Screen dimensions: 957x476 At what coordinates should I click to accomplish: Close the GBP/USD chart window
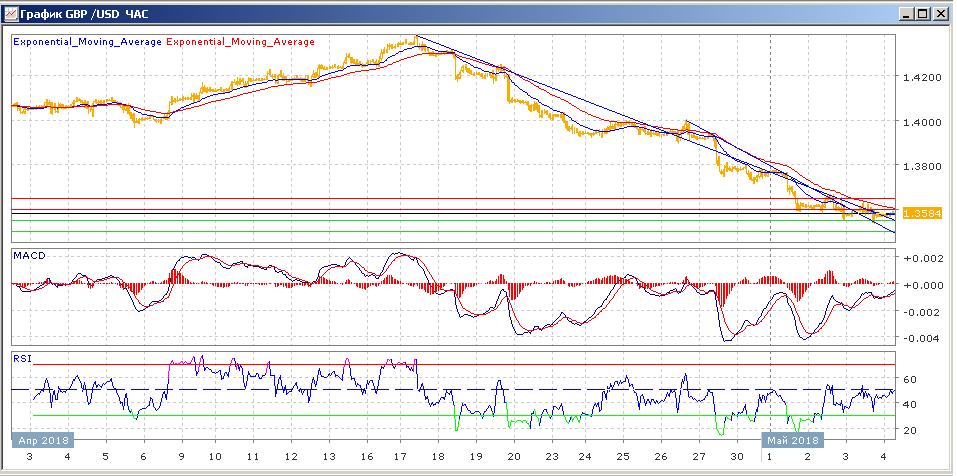tap(941, 13)
